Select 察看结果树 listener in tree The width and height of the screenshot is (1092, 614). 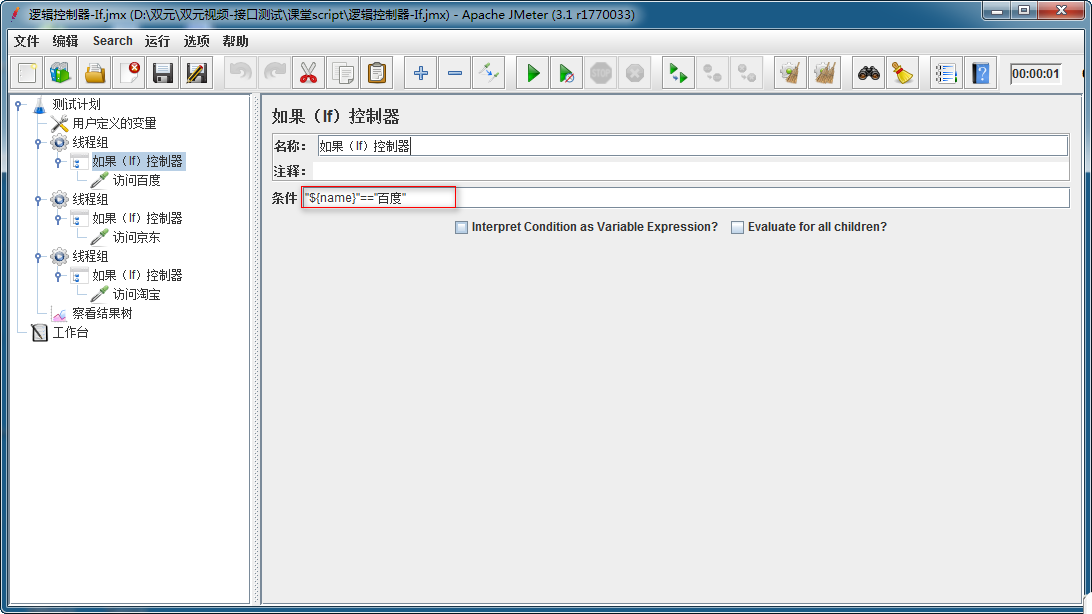point(102,313)
